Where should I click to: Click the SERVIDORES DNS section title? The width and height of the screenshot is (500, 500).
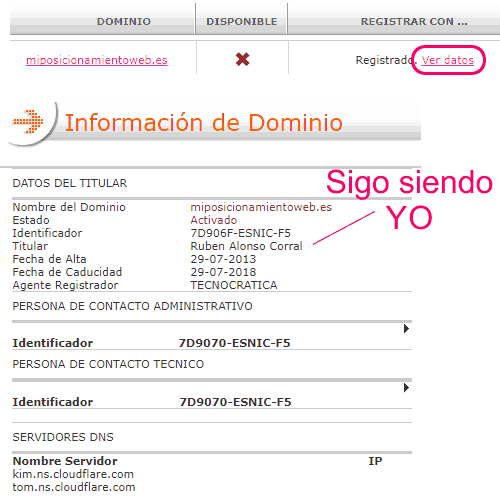point(63,437)
